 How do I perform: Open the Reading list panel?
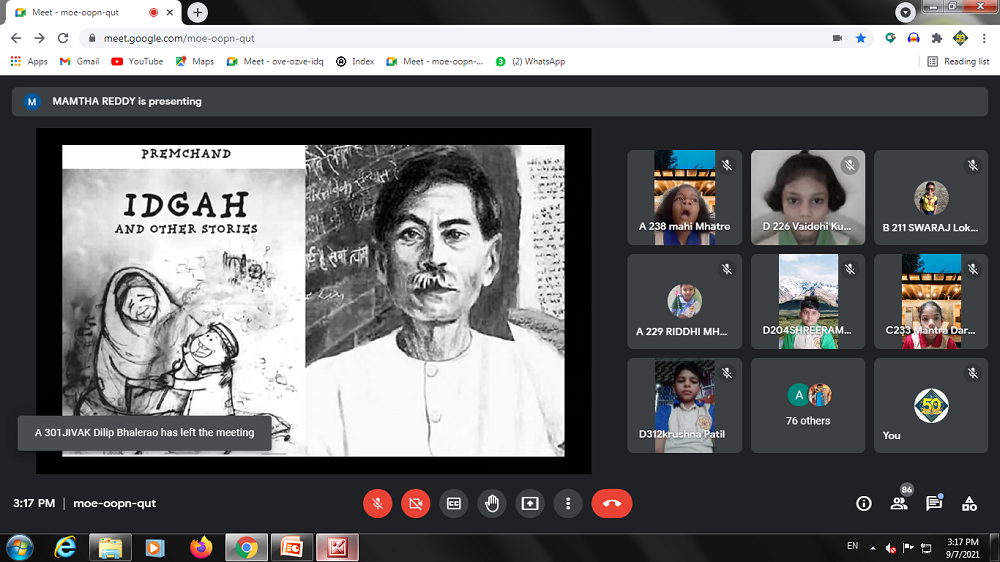pos(958,61)
